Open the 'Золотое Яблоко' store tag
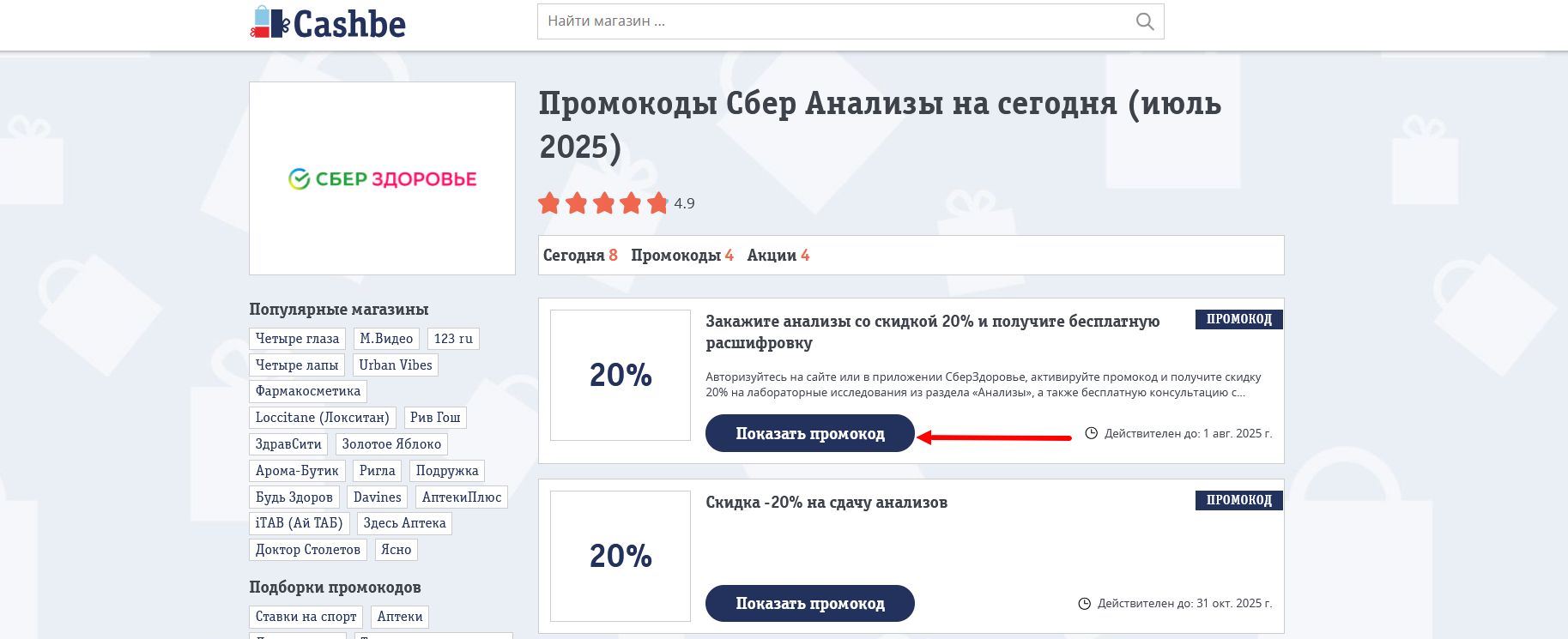The image size is (1568, 639). [x=391, y=444]
